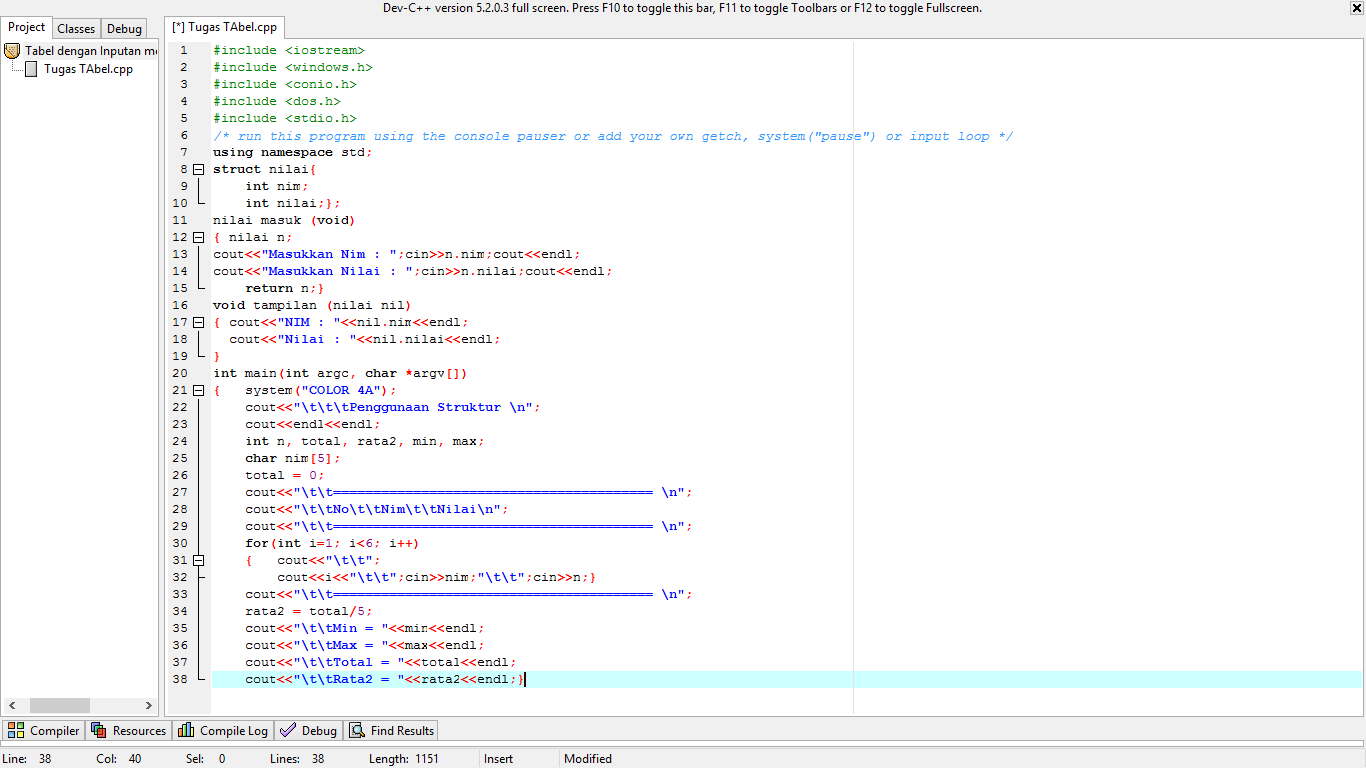This screenshot has height=768, width=1366.
Task: Click 'rata2 = total/5;' on line 34
Action: 309,611
